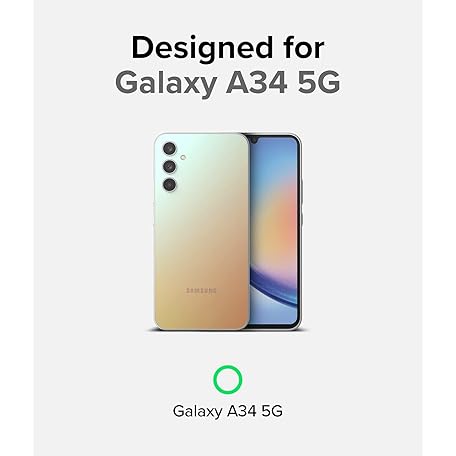
Task: Select the gray 'Galaxy A34 5G' headline
Action: (x=228, y=83)
